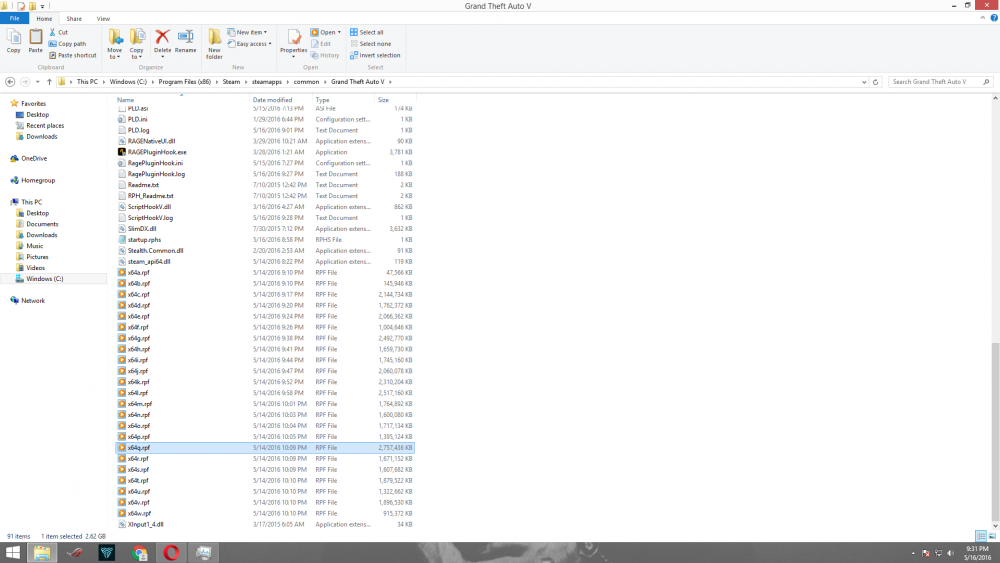Select the steam_api64.dll file
Image resolution: width=1000 pixels, height=563 pixels.
[265, 261]
